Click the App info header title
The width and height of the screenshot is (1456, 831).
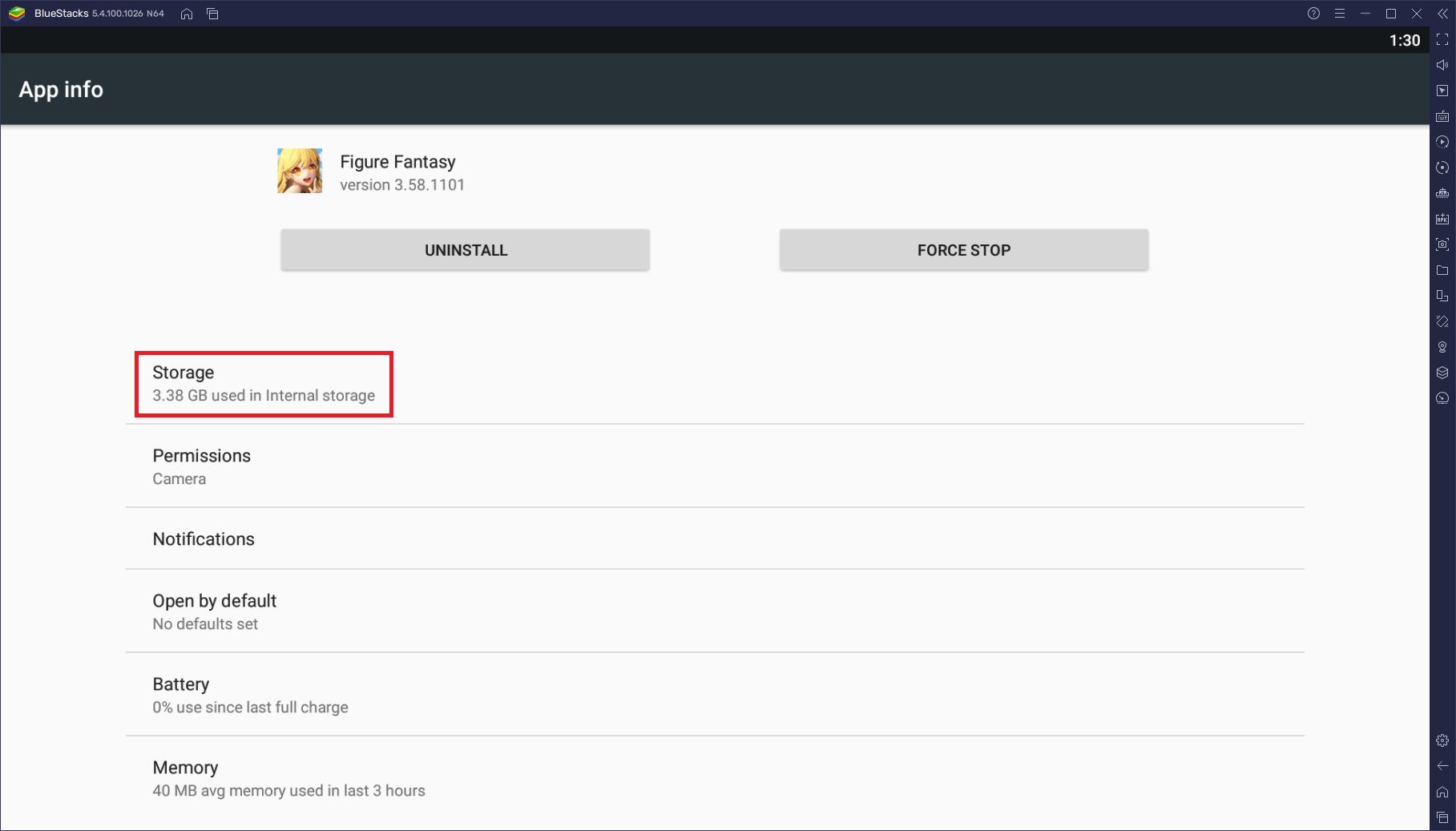(61, 90)
